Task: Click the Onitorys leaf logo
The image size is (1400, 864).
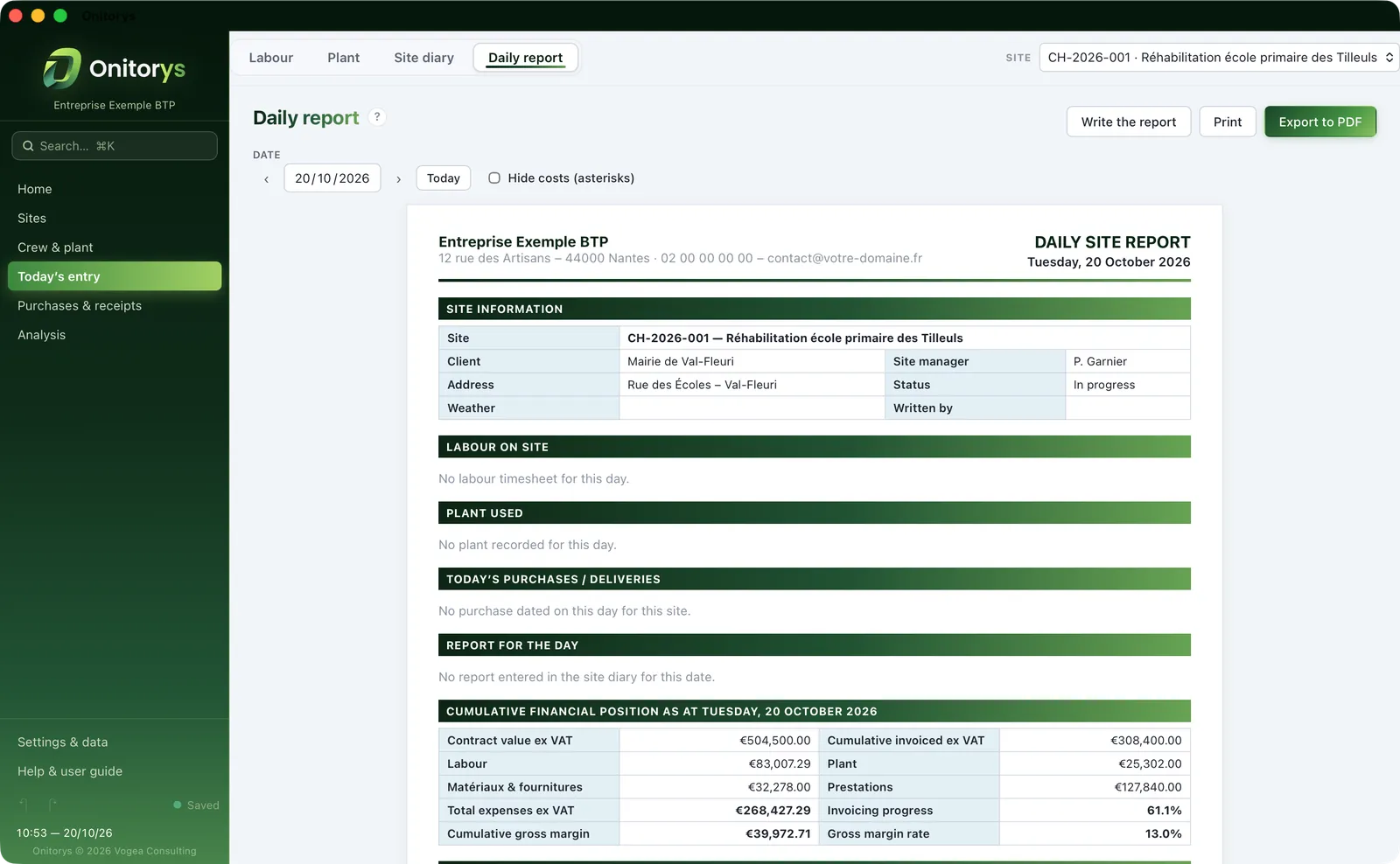Action: tap(62, 68)
